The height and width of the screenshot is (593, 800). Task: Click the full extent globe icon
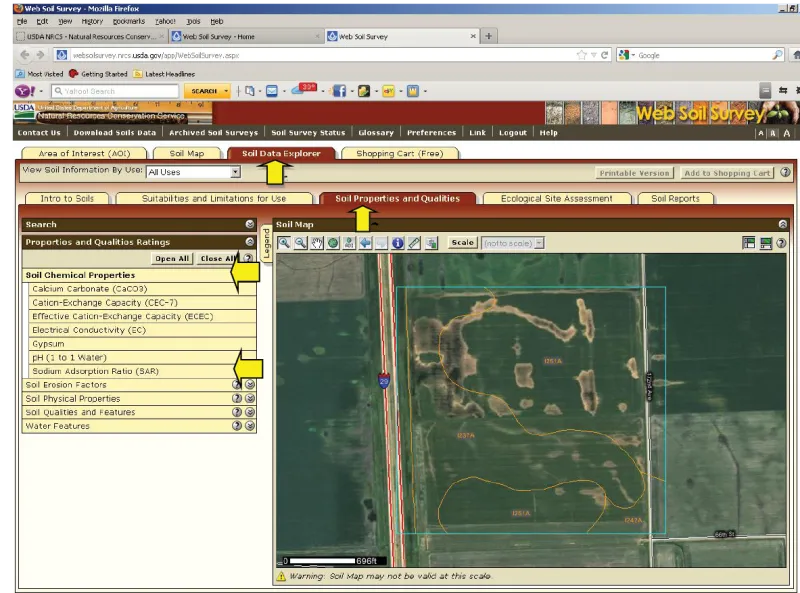pyautogui.click(x=333, y=243)
